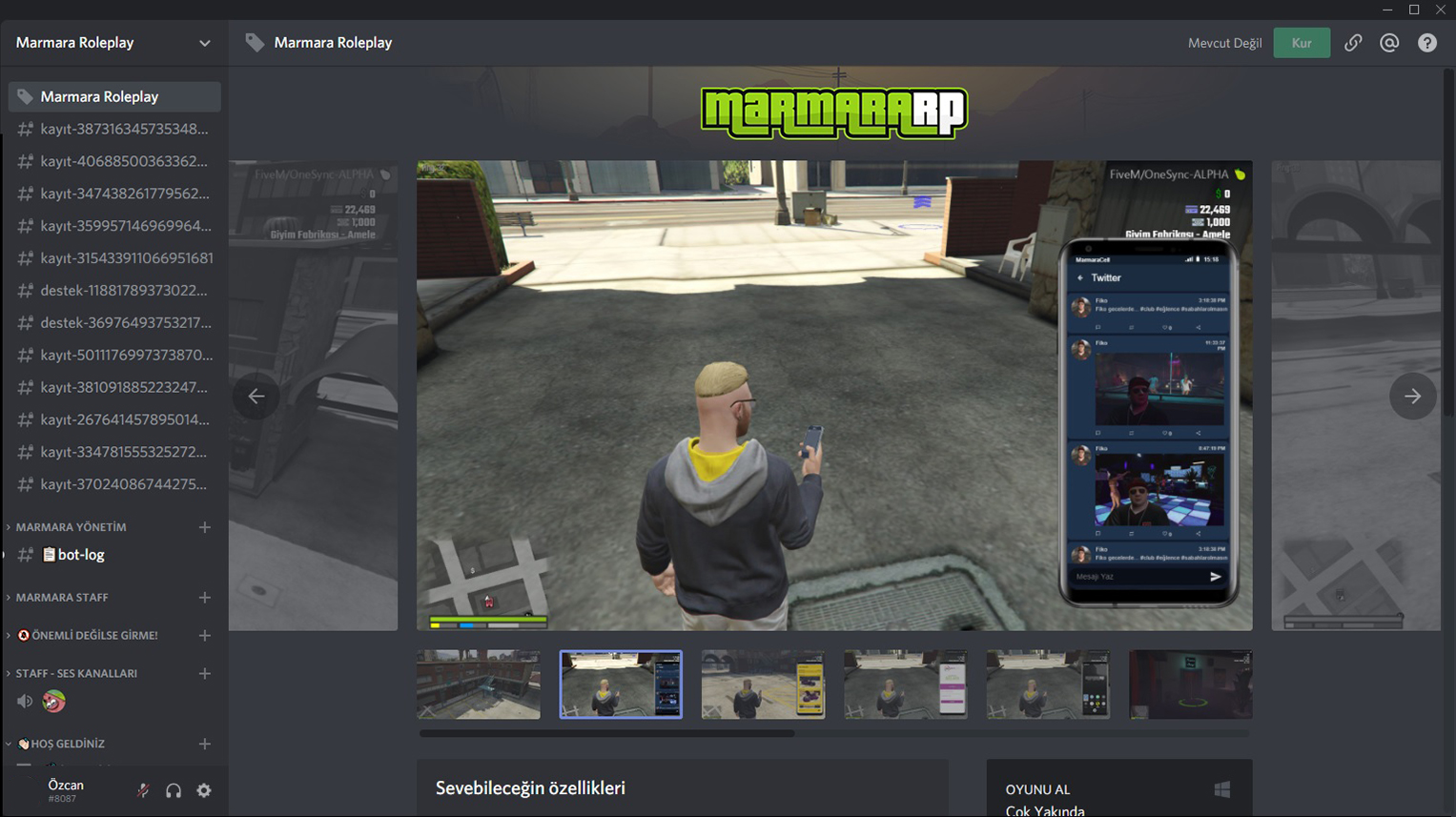Screen dimensions: 1456x817
Task: Open channel kayıt-347438261779562
Action: pyautogui.click(x=114, y=194)
